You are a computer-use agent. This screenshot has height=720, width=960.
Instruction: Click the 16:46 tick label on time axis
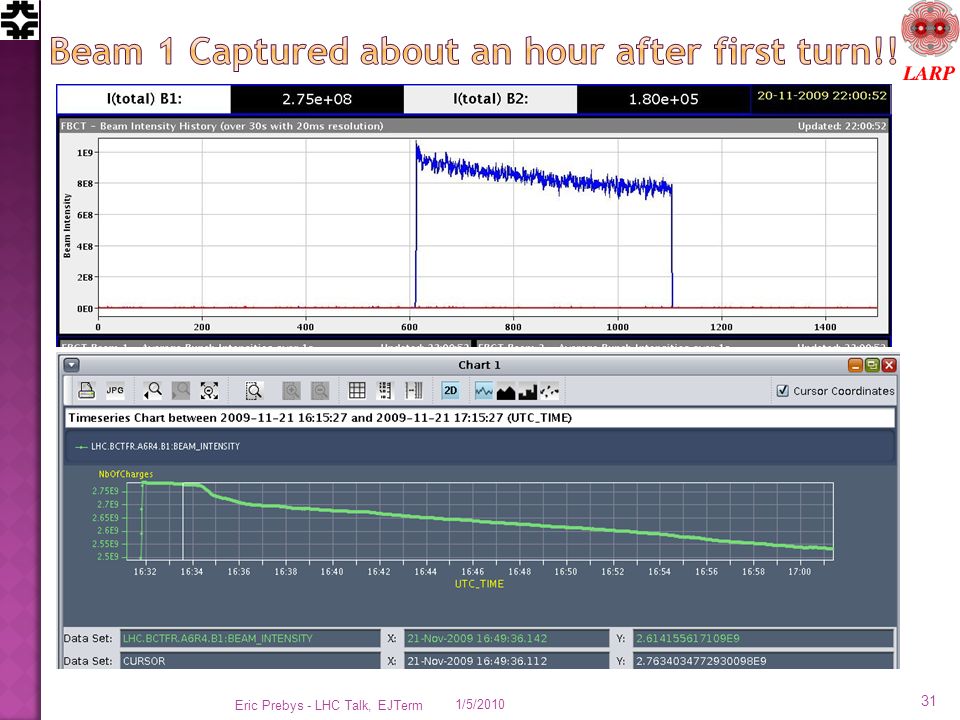point(472,571)
